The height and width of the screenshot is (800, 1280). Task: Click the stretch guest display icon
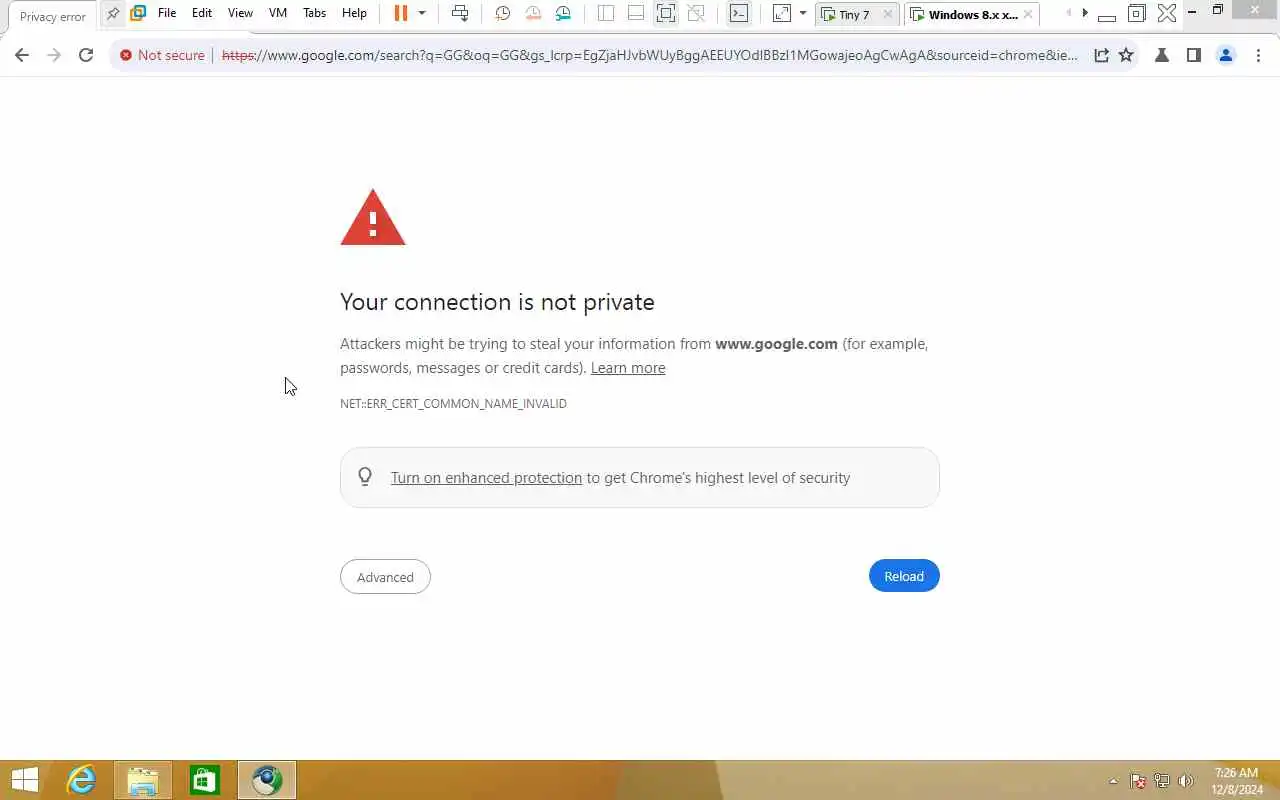coord(782,14)
